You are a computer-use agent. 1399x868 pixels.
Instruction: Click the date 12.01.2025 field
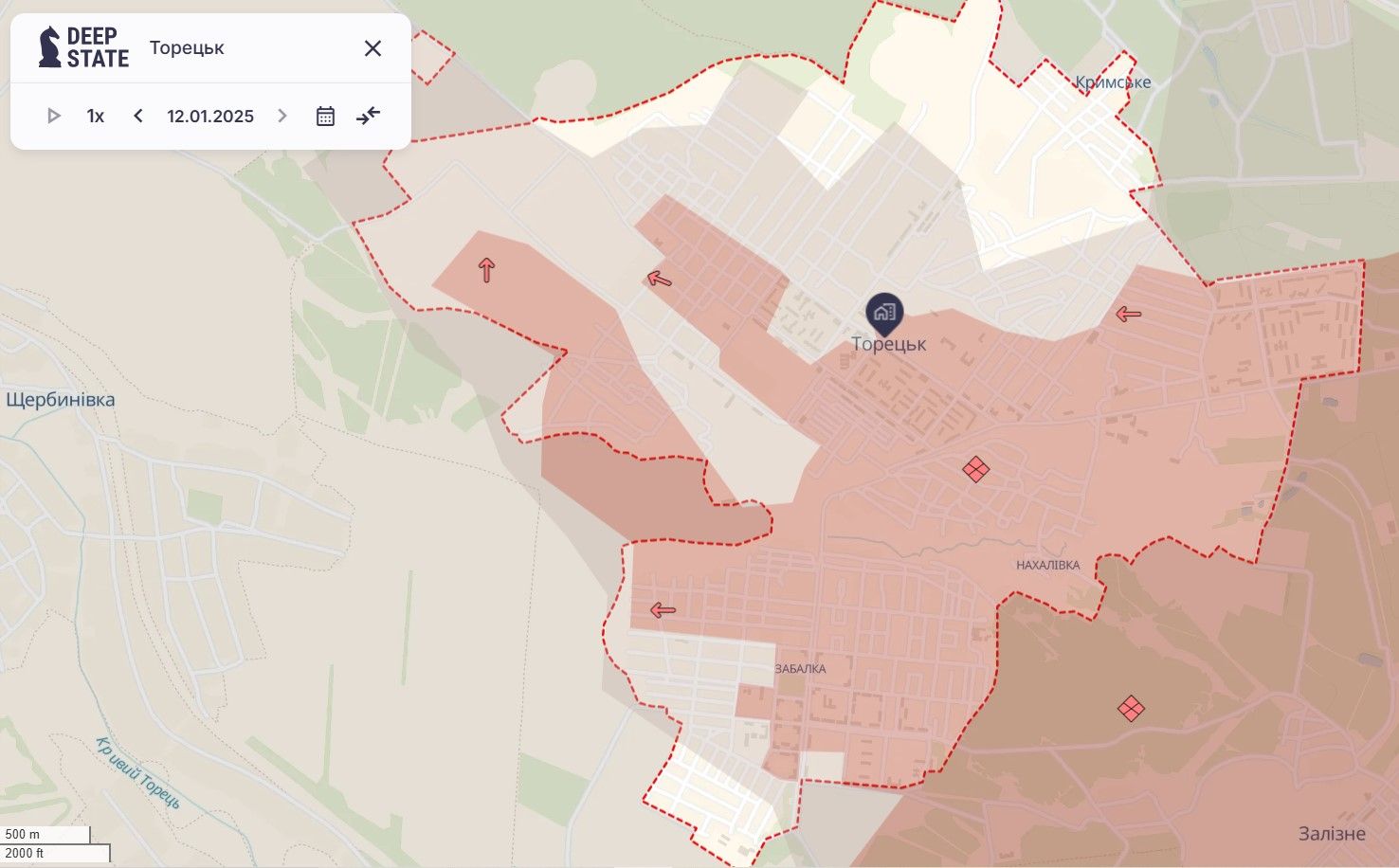pos(210,116)
